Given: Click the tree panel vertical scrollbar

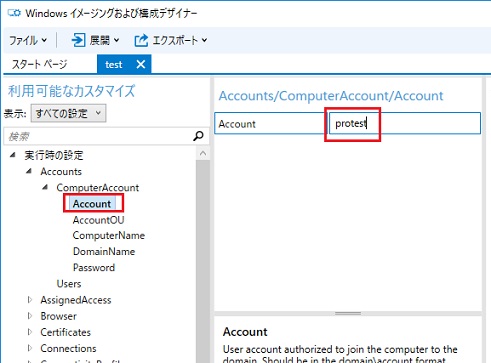Looking at the screenshot, I should [203, 261].
